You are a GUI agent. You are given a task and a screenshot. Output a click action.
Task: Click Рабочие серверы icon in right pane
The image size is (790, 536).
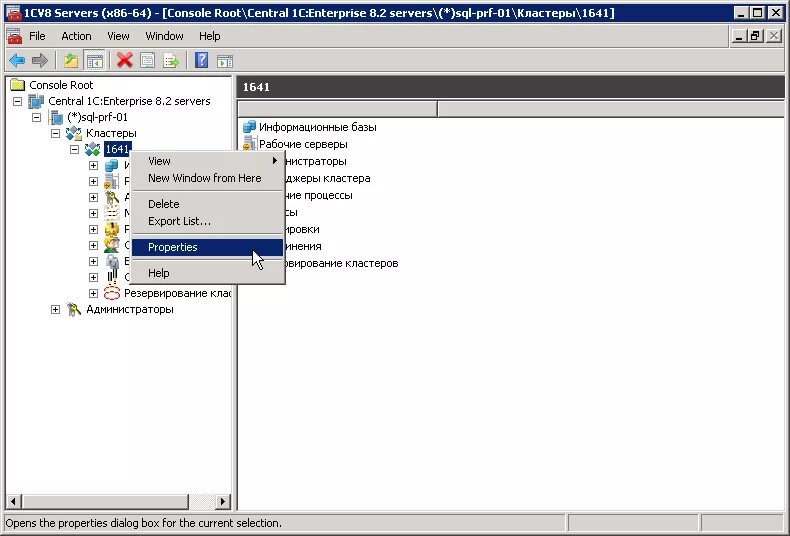pos(249,144)
